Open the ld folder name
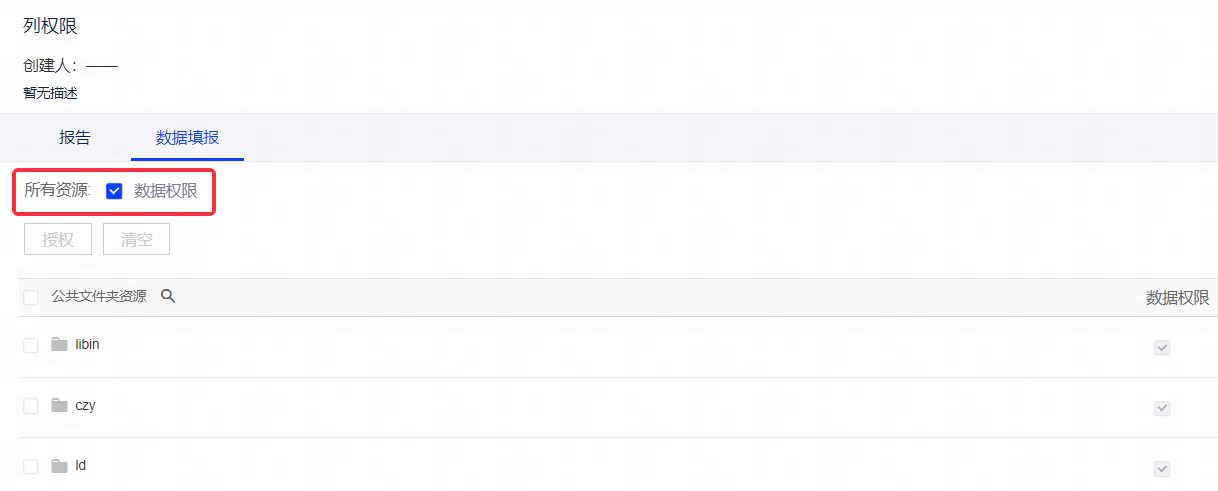 (x=81, y=466)
